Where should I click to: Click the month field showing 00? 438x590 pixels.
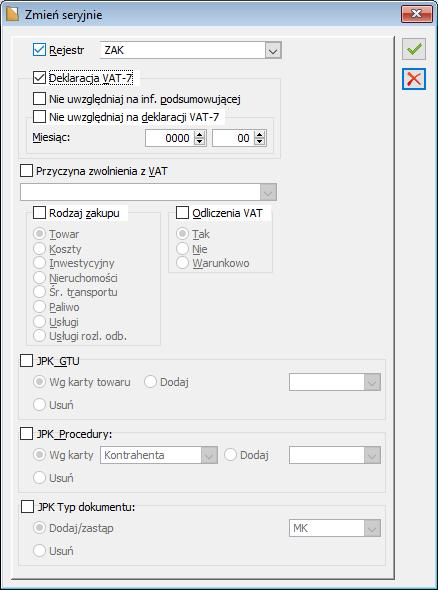[x=233, y=138]
